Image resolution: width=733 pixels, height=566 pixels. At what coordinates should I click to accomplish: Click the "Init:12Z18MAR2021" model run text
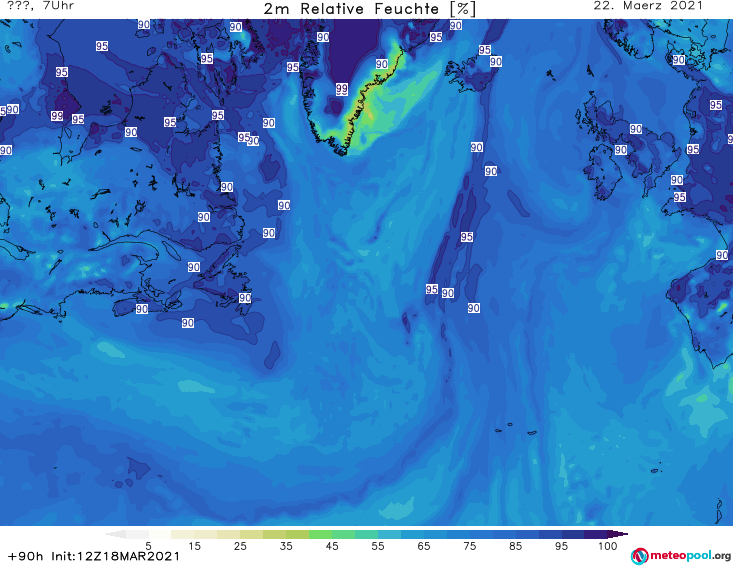tap(115, 556)
